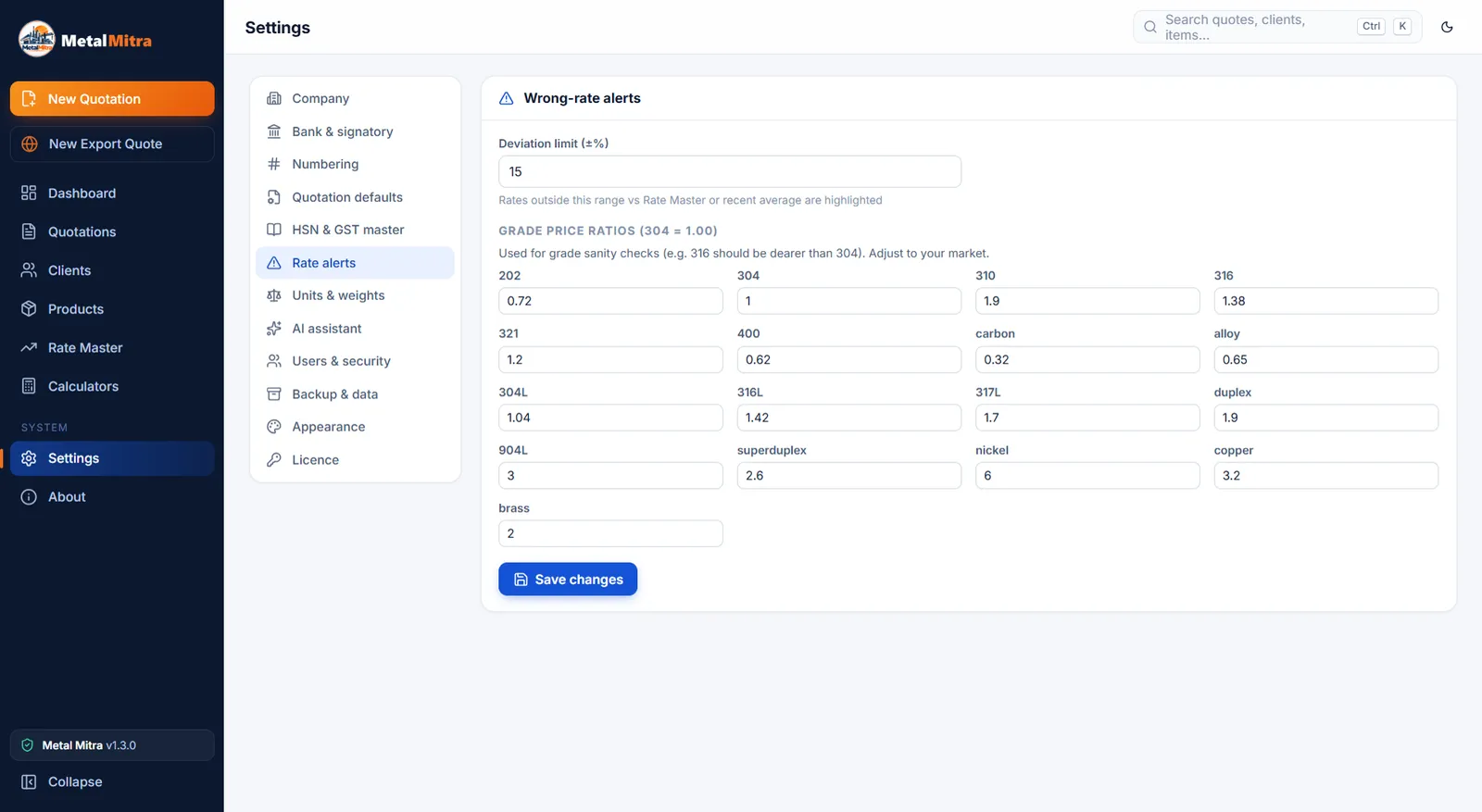Viewport: 1482px width, 812px height.
Task: Open the Company settings section
Action: (355, 98)
